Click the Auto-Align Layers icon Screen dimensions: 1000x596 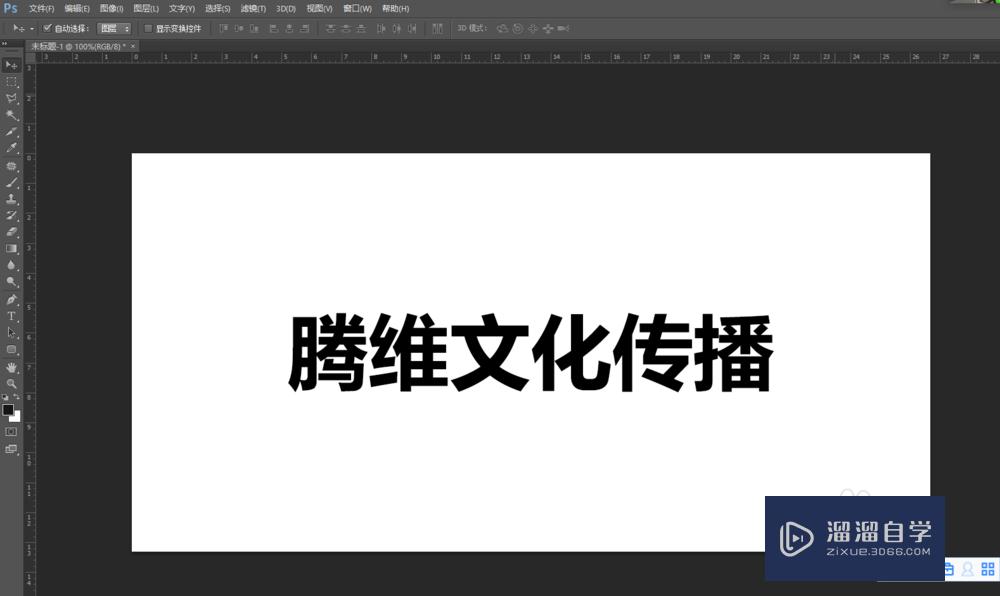[437, 29]
